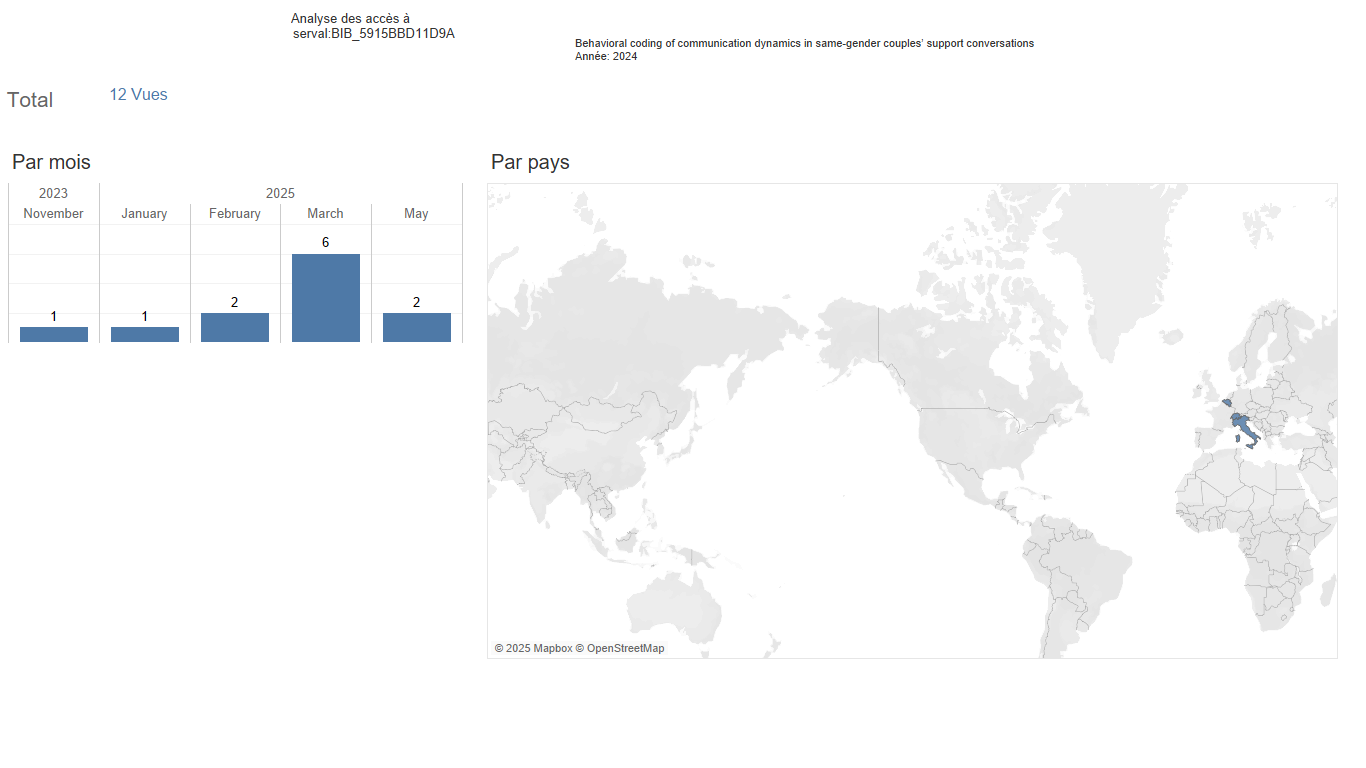Click the 'March' month header
The image size is (1366, 768).
[326, 214]
